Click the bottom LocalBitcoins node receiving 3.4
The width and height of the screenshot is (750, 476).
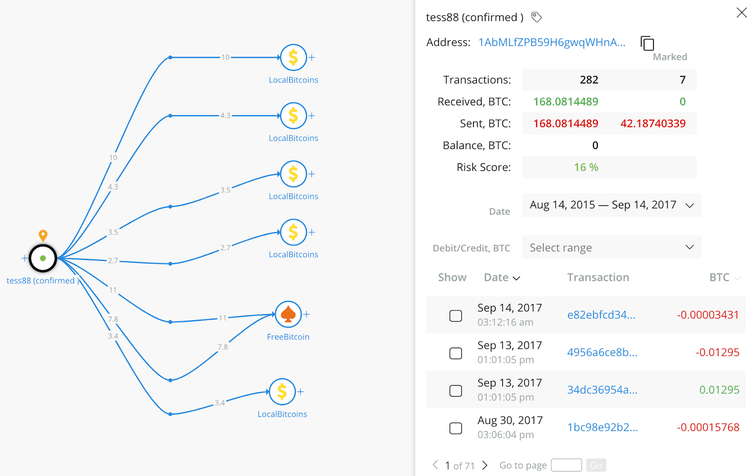[x=282, y=392]
